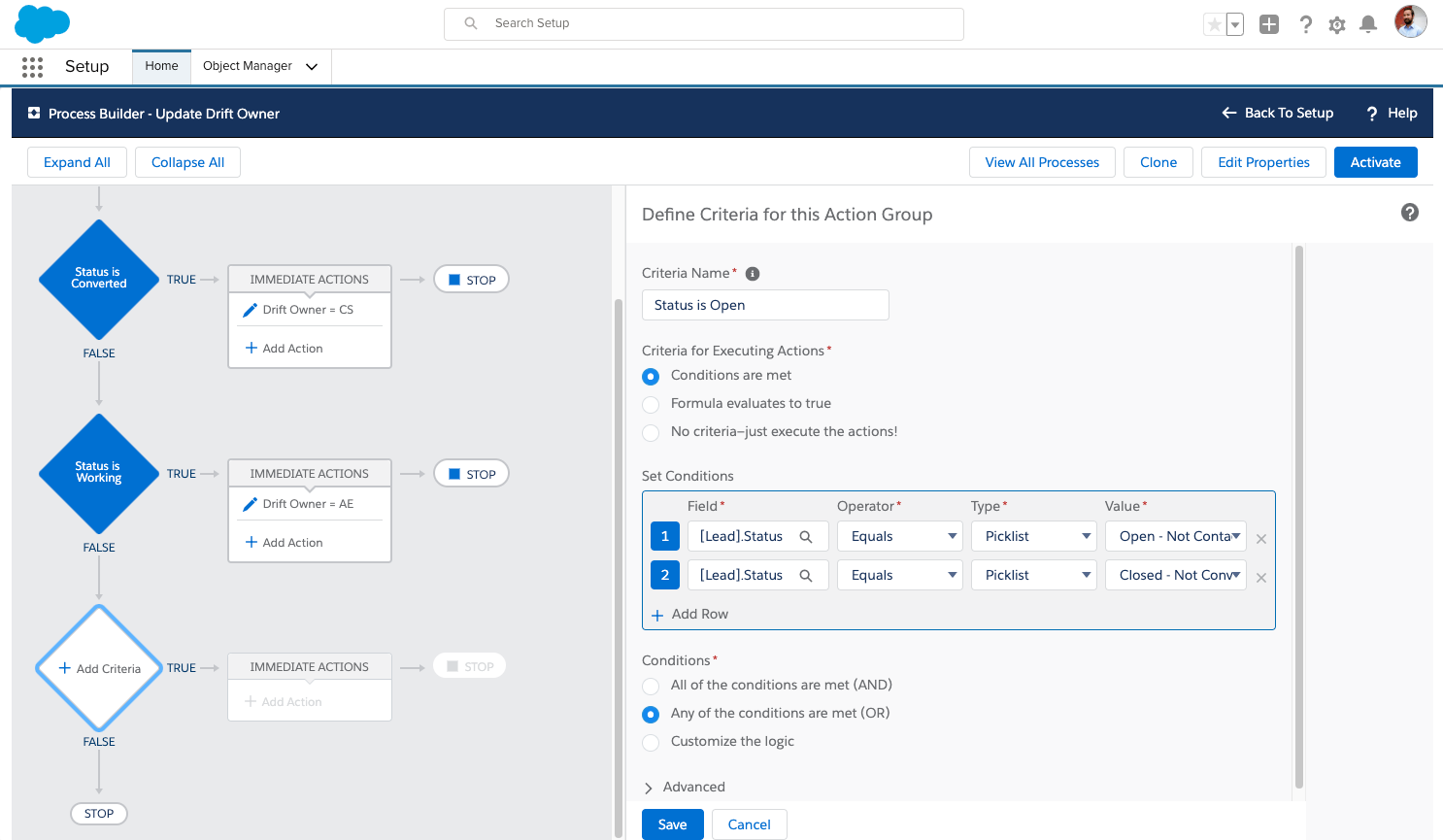This screenshot has height=840, width=1443.
Task: Open the Setup gear menu
Action: pos(1337,24)
